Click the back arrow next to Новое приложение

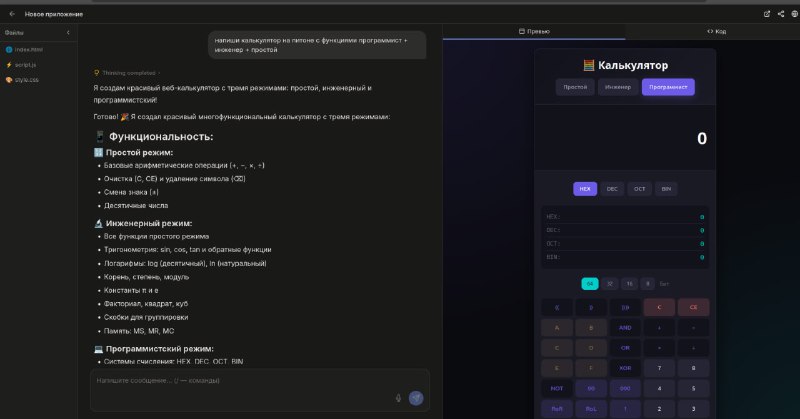11,14
